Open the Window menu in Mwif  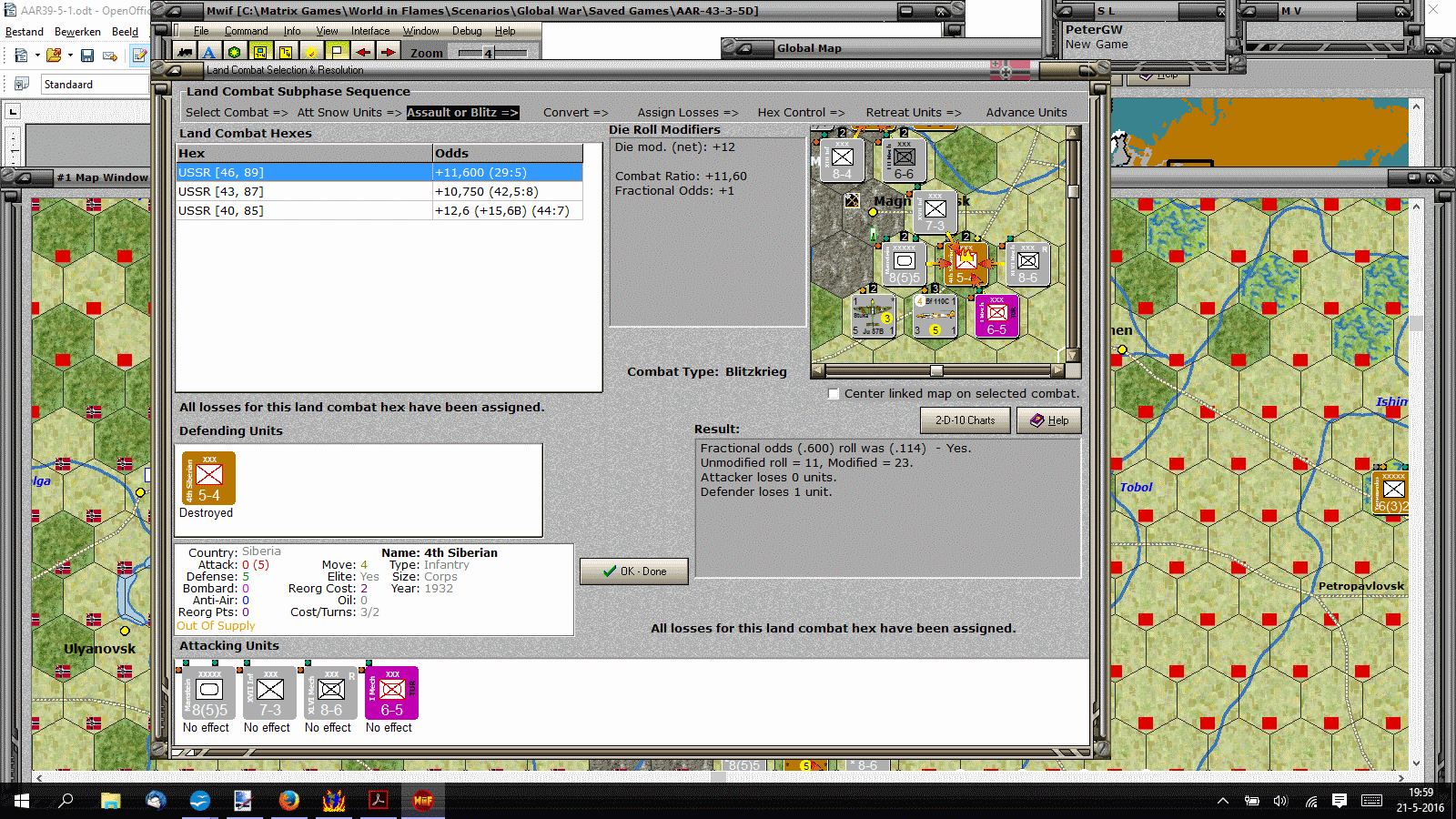pos(421,31)
